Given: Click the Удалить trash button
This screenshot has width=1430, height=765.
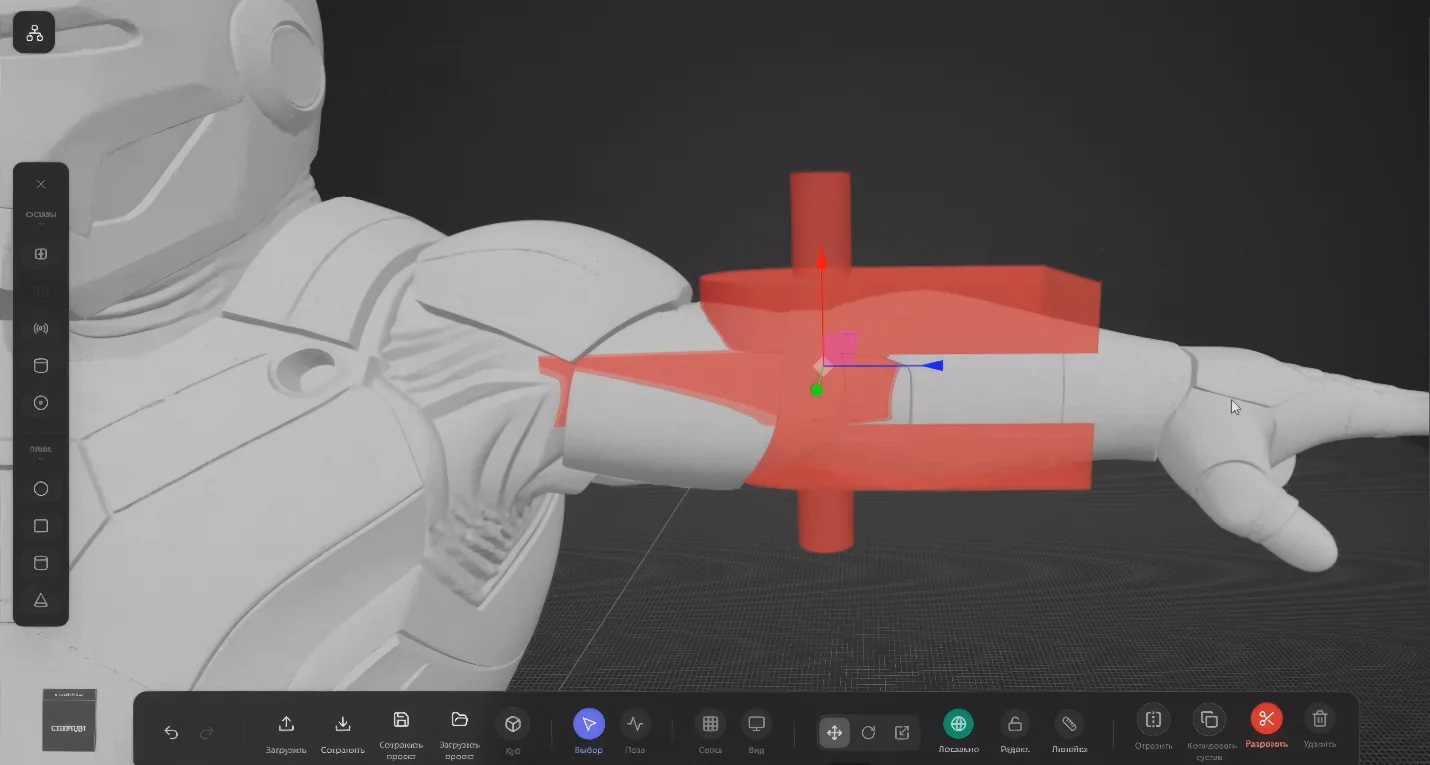Looking at the screenshot, I should 1320,728.
